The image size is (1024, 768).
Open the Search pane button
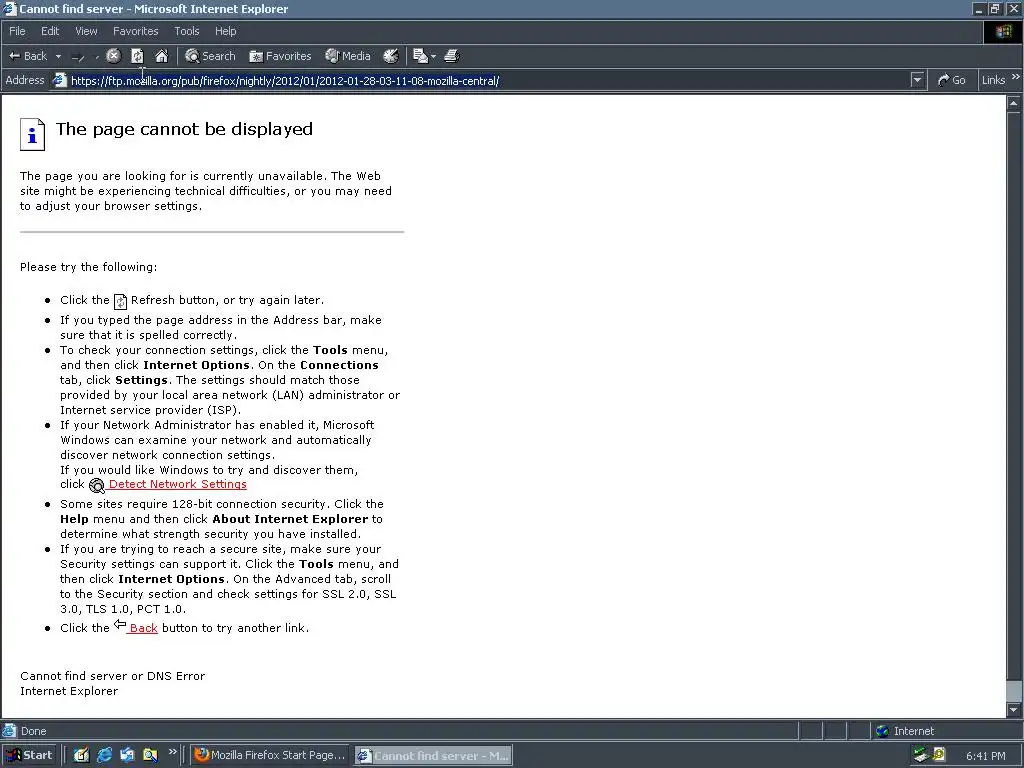[x=210, y=56]
